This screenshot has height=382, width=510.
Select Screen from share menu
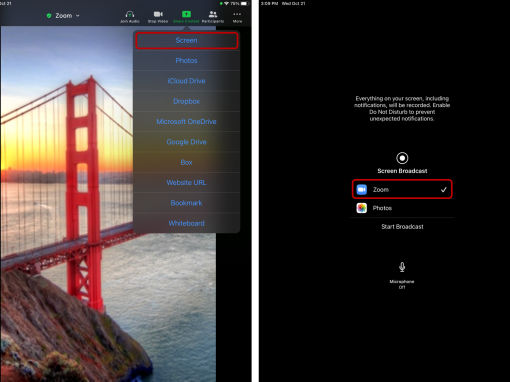(x=187, y=40)
